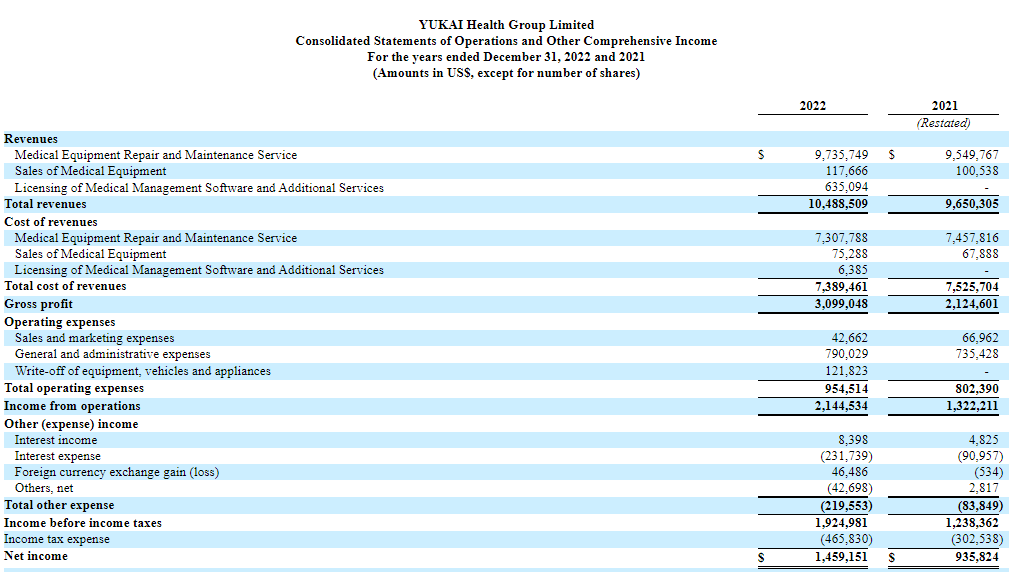
Task: Click 'General and administrative expenses' label
Action: tap(112, 354)
